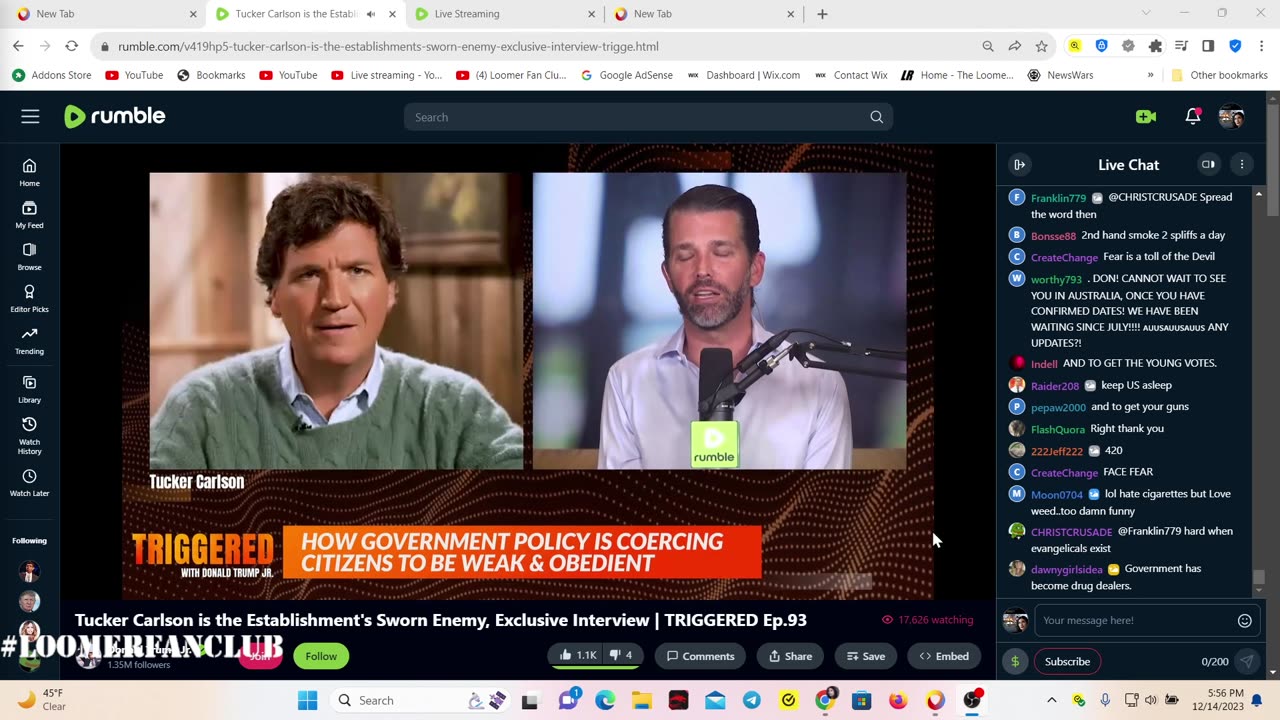Open Comments section
The height and width of the screenshot is (720, 1280).
click(x=701, y=656)
